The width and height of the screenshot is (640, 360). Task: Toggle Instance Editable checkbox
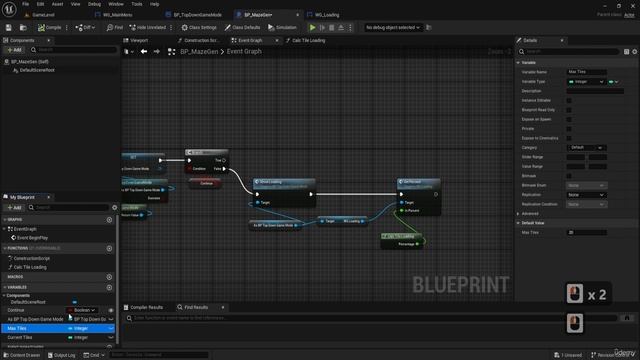point(569,100)
